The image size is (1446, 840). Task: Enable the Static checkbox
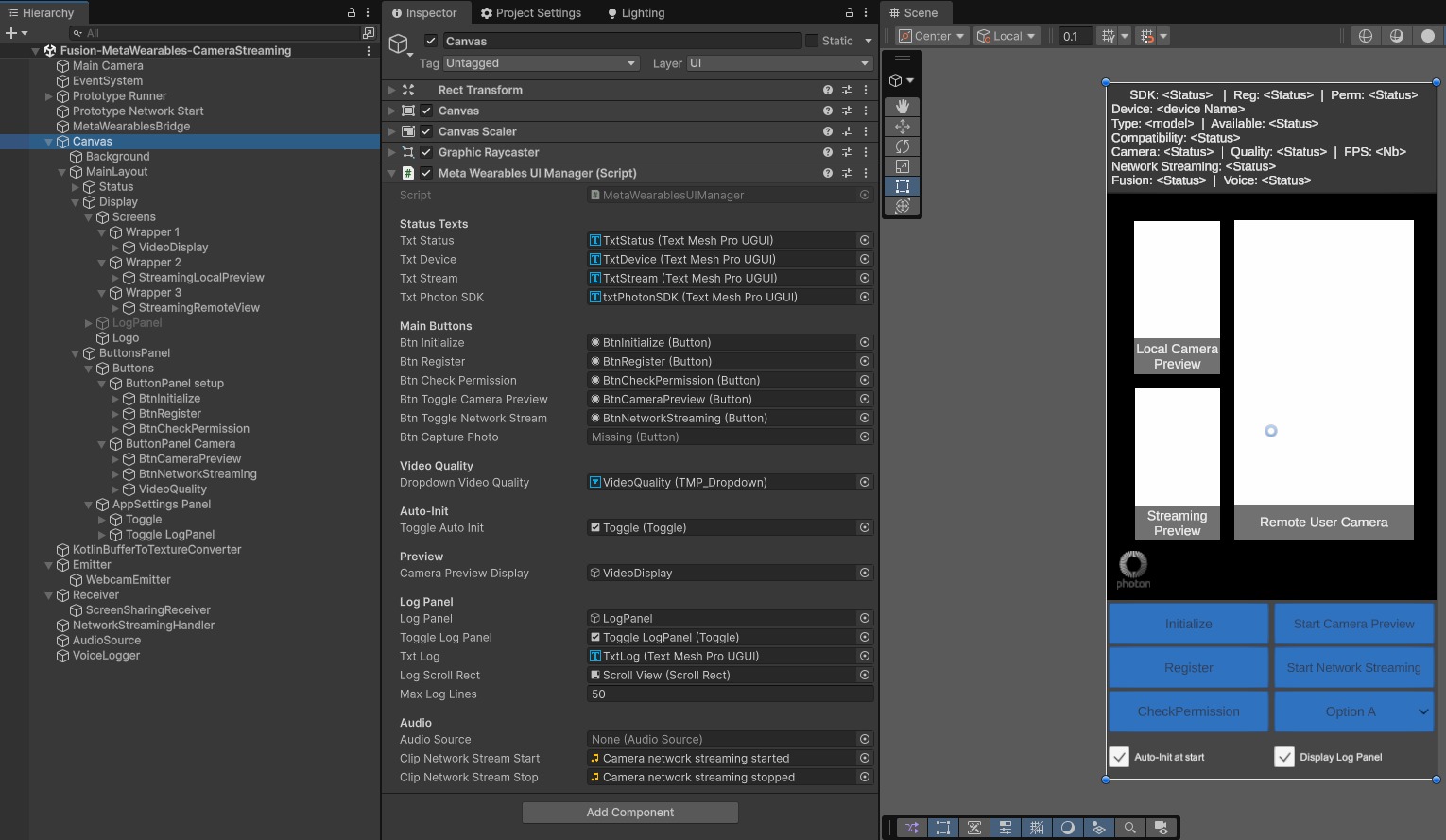pyautogui.click(x=811, y=41)
